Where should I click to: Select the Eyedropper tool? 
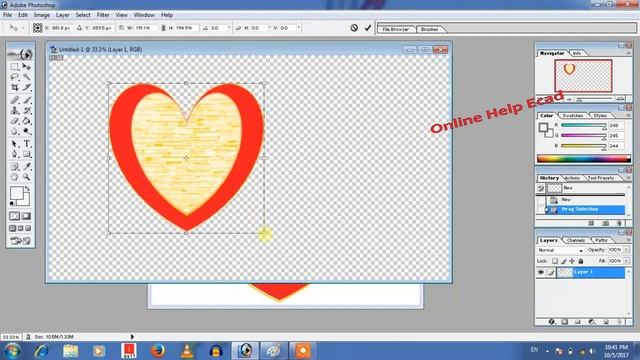click(x=27, y=167)
